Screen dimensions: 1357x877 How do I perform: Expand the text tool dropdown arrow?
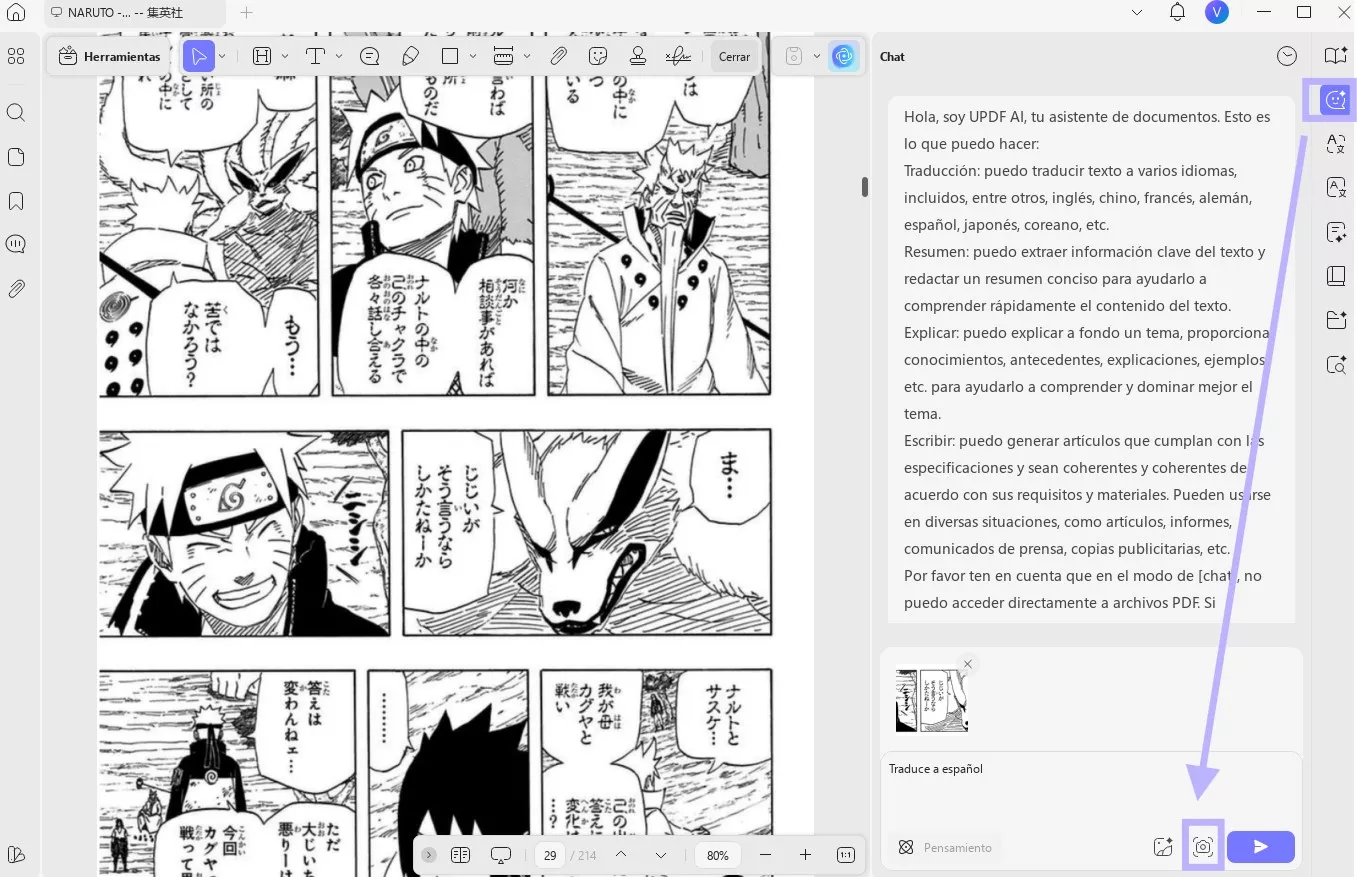point(339,56)
